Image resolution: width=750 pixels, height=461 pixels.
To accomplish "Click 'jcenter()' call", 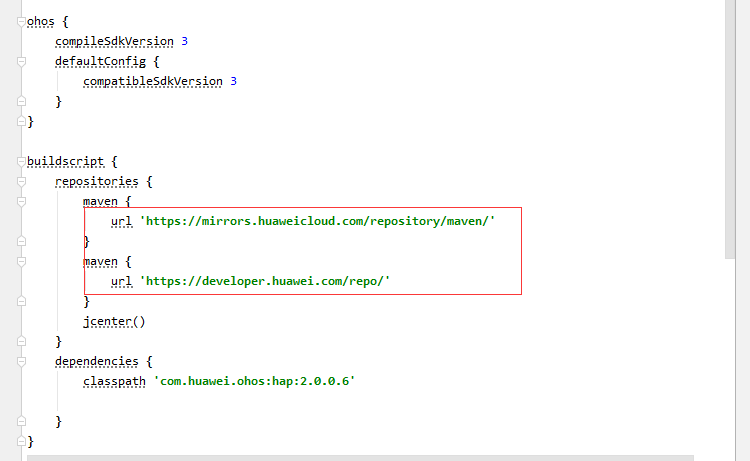I will click(x=114, y=321).
